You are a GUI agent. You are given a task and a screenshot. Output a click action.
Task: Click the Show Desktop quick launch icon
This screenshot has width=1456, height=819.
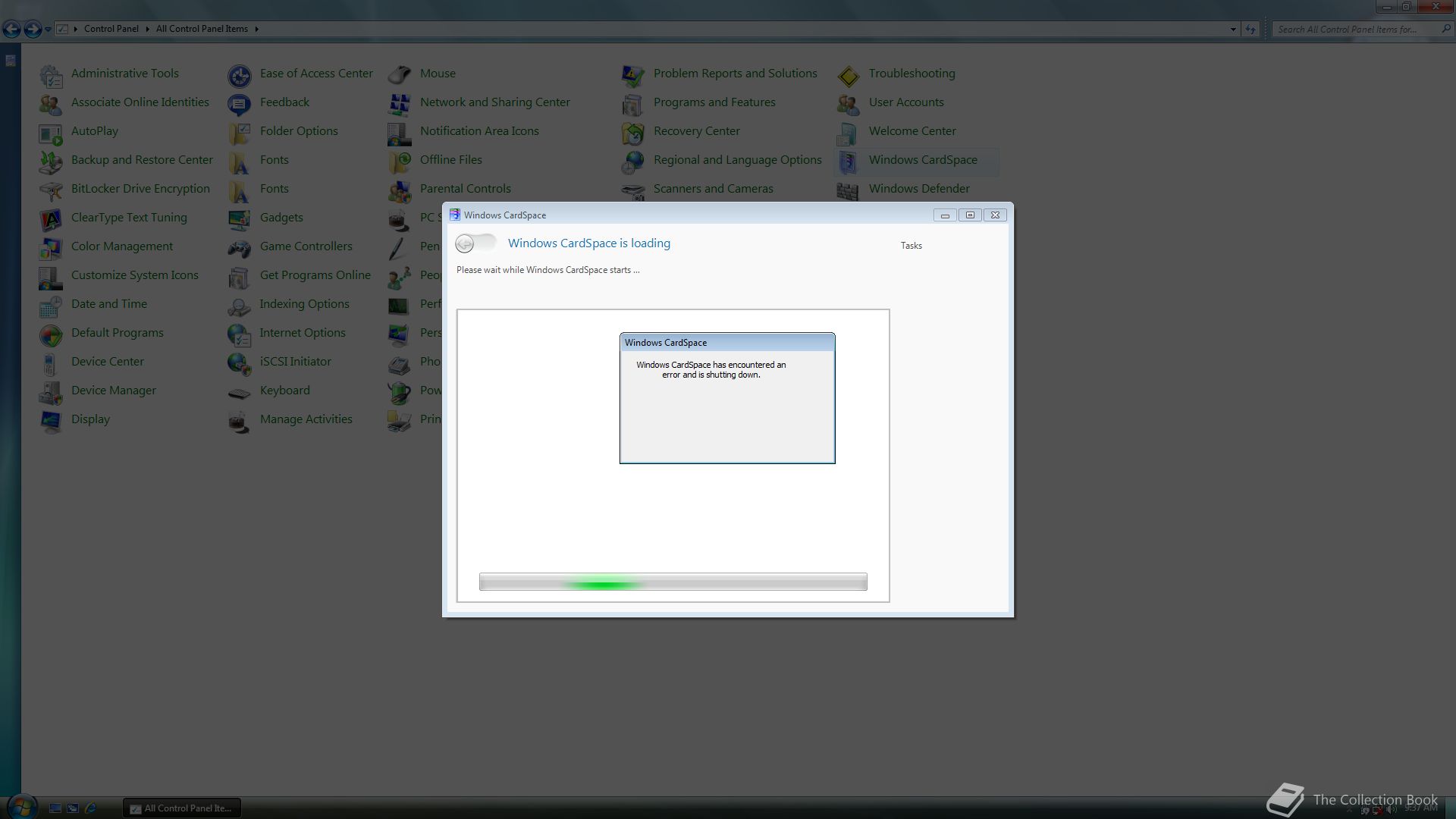pyautogui.click(x=55, y=808)
